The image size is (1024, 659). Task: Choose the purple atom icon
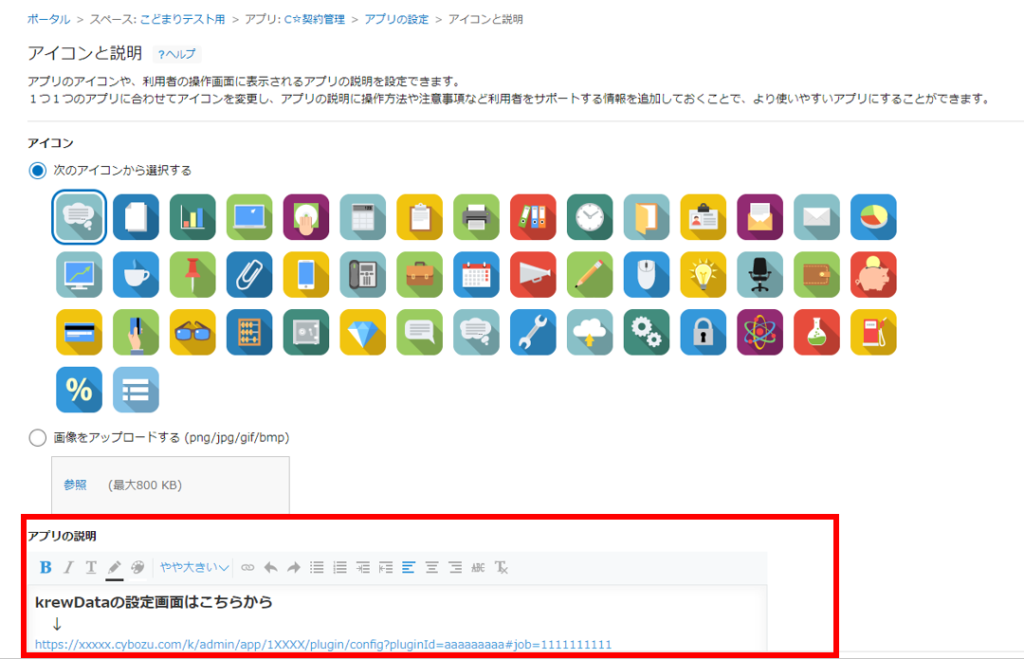click(760, 332)
